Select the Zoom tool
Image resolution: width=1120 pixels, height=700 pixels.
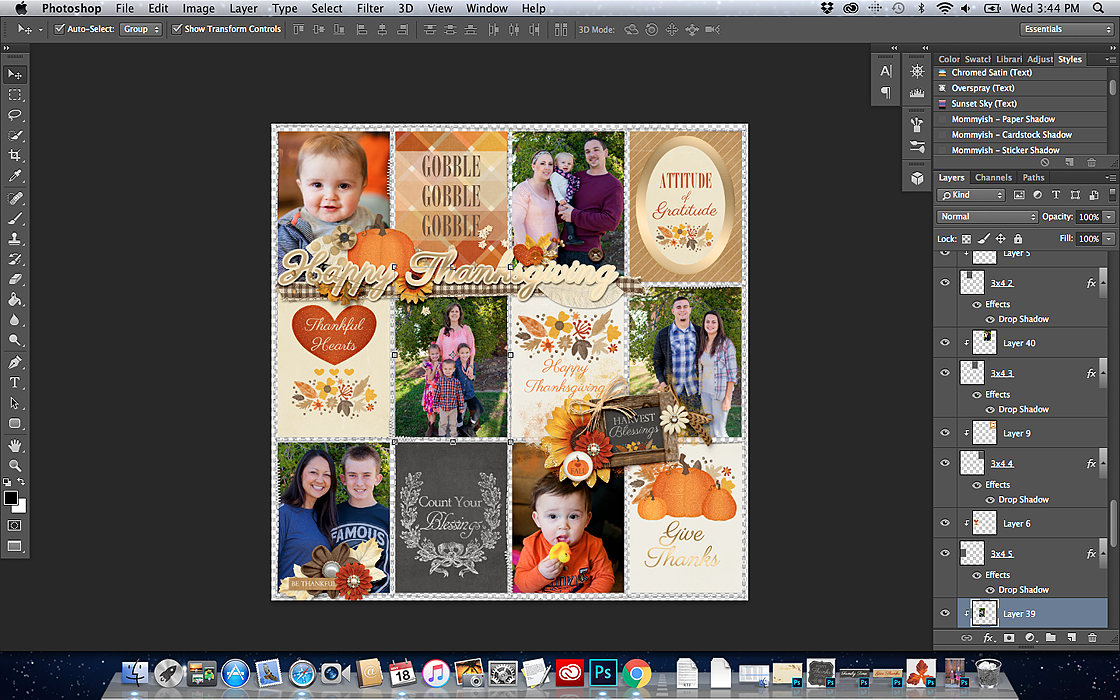pos(14,465)
